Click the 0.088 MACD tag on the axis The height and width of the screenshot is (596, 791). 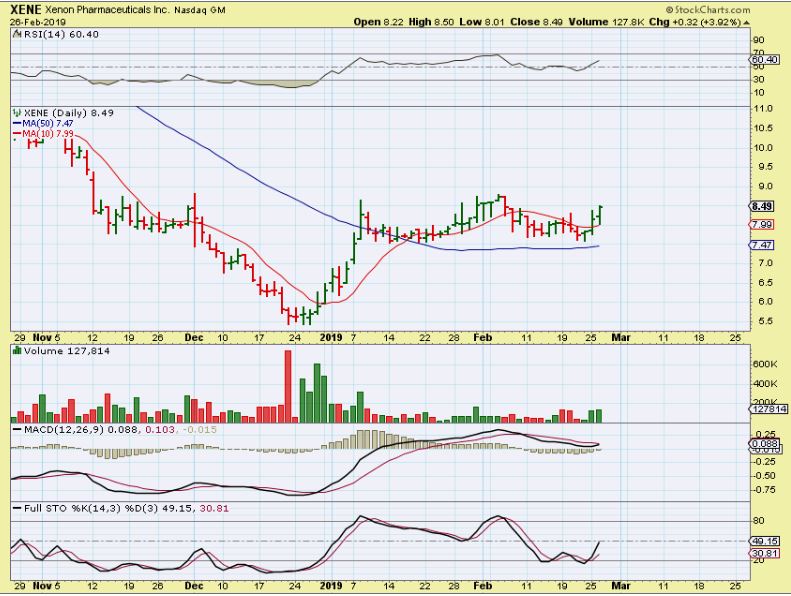click(765, 444)
